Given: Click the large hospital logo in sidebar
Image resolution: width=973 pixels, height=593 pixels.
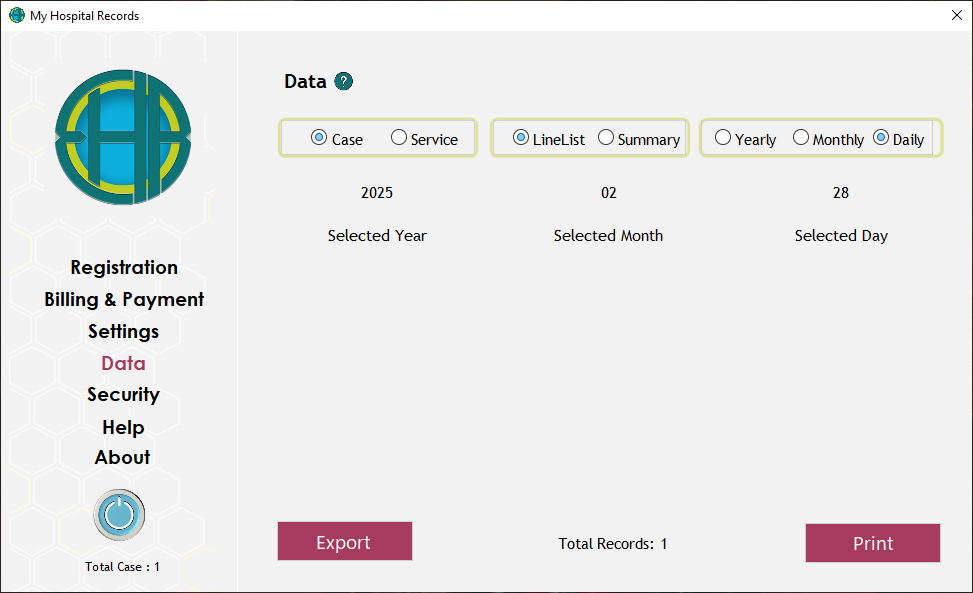Looking at the screenshot, I should tap(123, 137).
